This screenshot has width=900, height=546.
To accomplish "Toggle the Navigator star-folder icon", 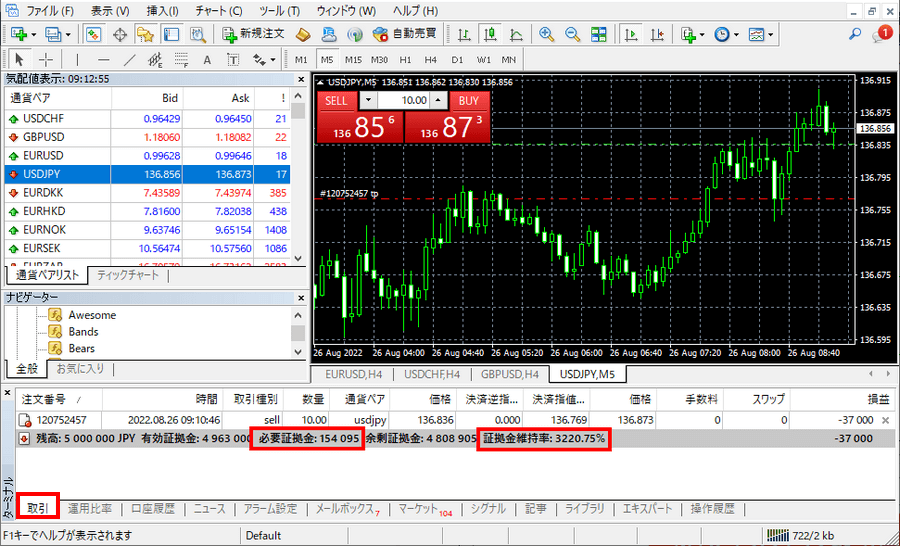I will (146, 34).
